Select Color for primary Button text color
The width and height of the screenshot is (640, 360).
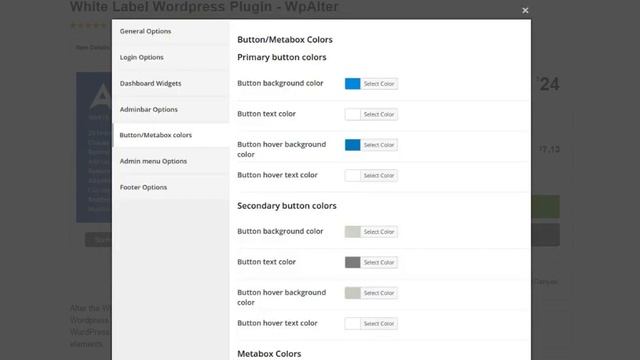379,114
